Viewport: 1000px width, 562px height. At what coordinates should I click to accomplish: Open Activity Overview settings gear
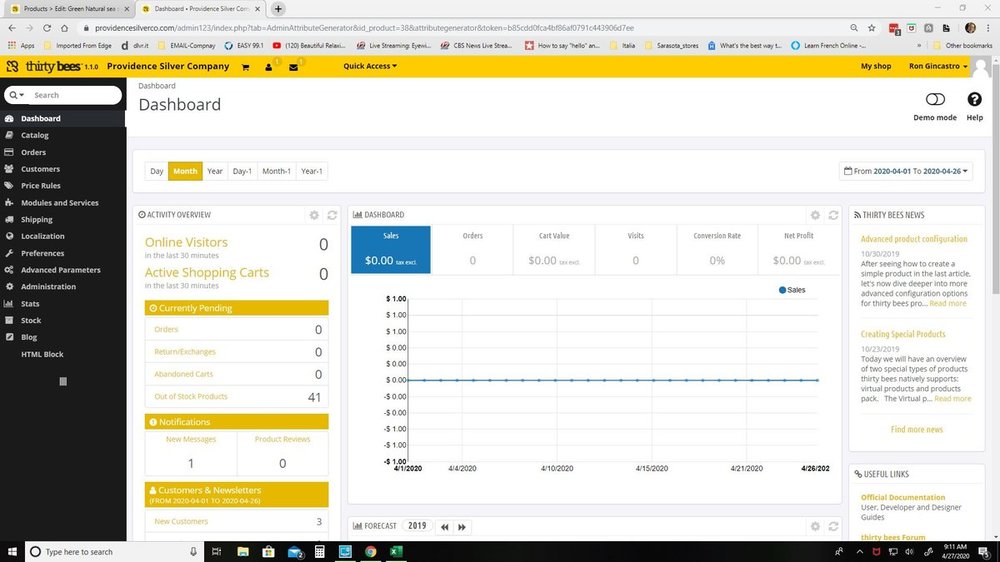[314, 215]
